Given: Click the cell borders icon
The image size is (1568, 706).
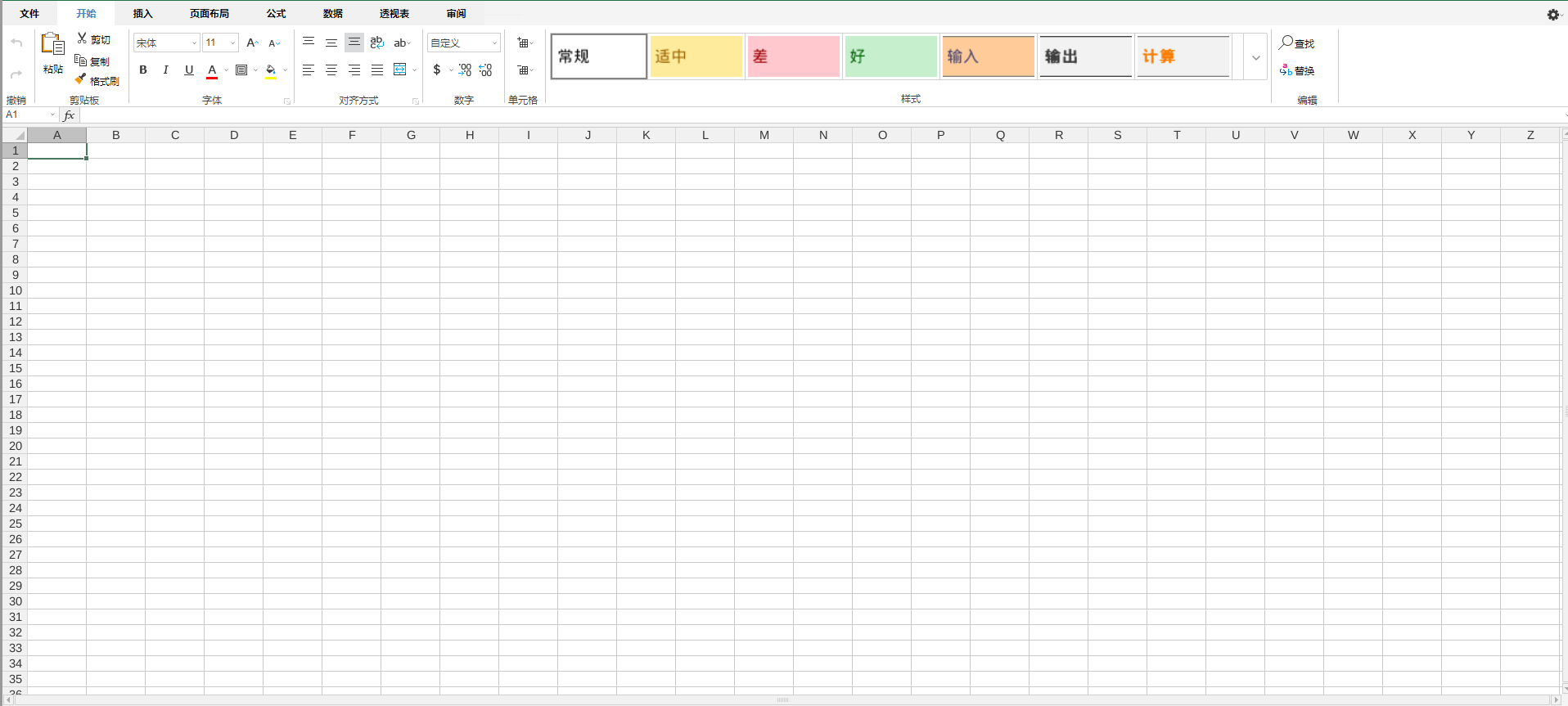Looking at the screenshot, I should (x=241, y=70).
